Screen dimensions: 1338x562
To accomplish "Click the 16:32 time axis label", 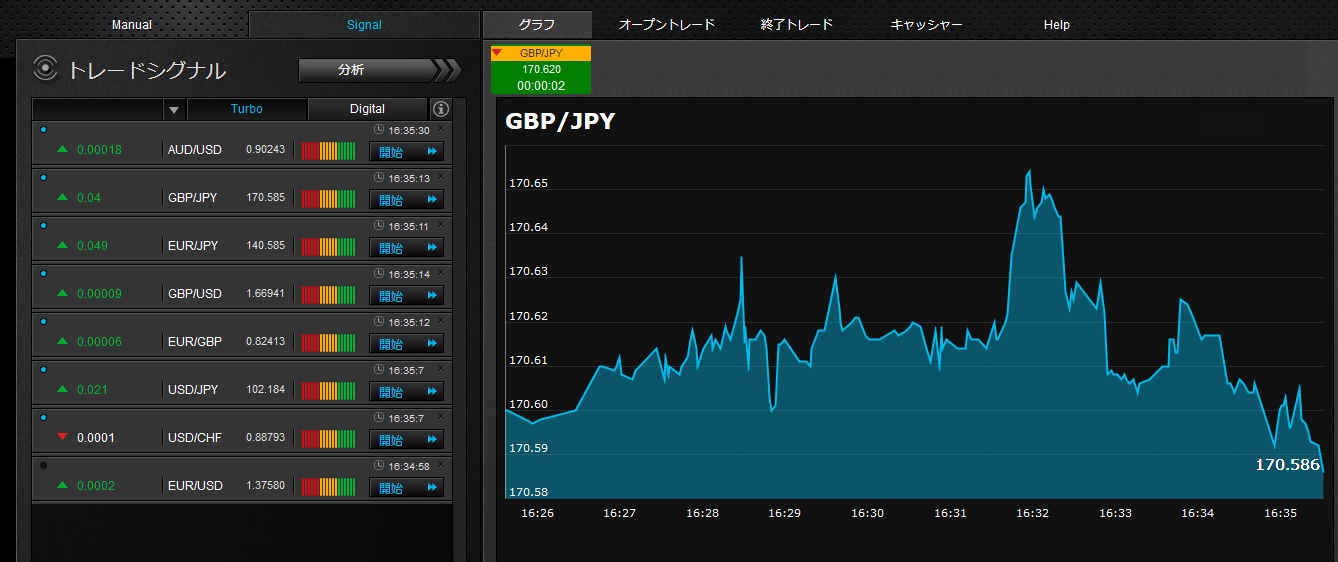I will [x=1033, y=513].
